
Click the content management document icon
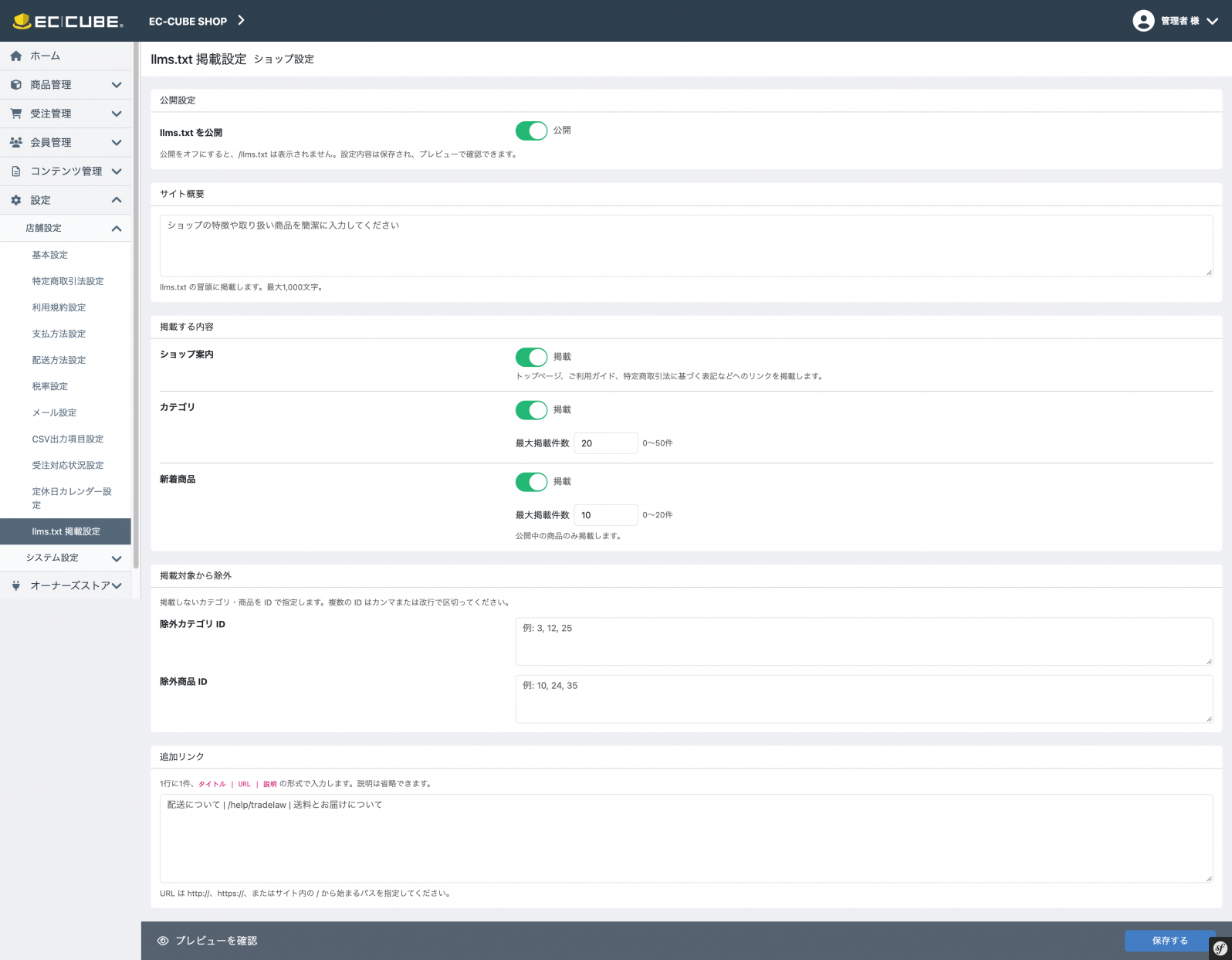15,171
